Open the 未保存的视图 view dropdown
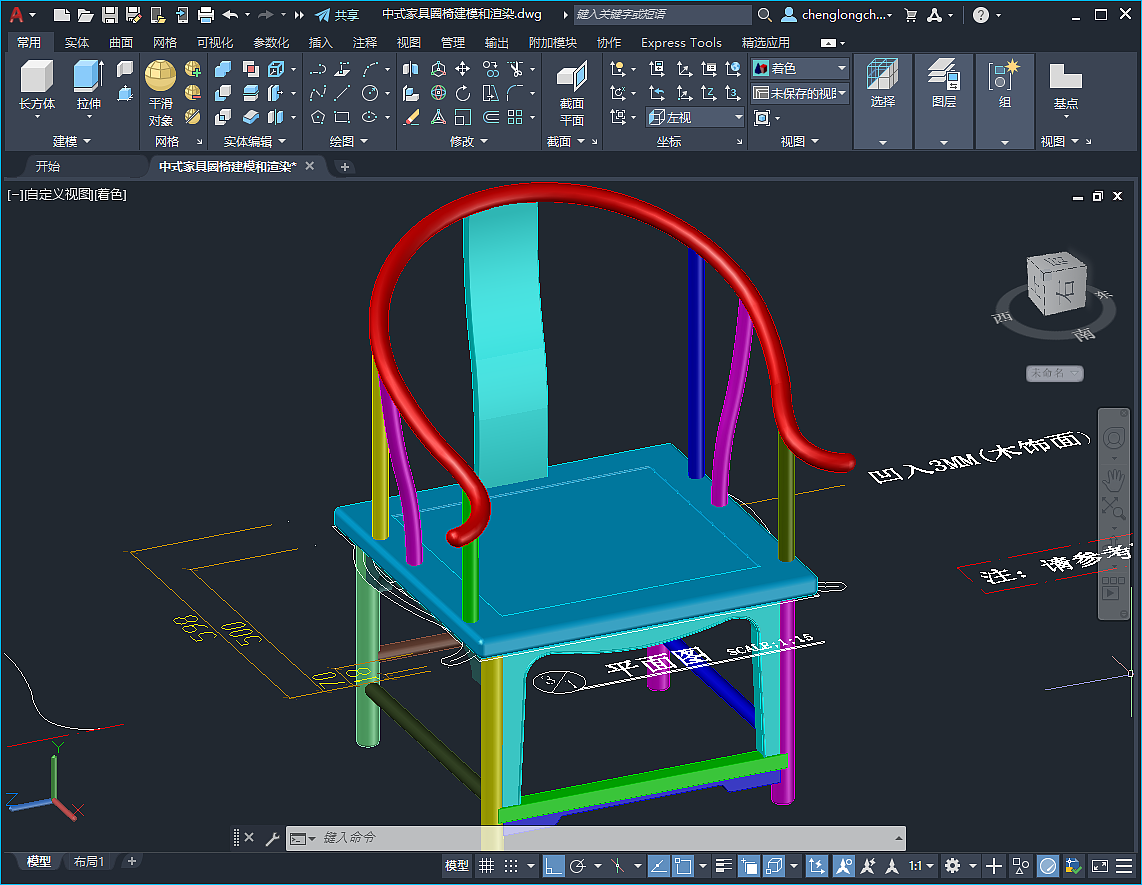Screen dimensions: 1142x885 tap(800, 93)
